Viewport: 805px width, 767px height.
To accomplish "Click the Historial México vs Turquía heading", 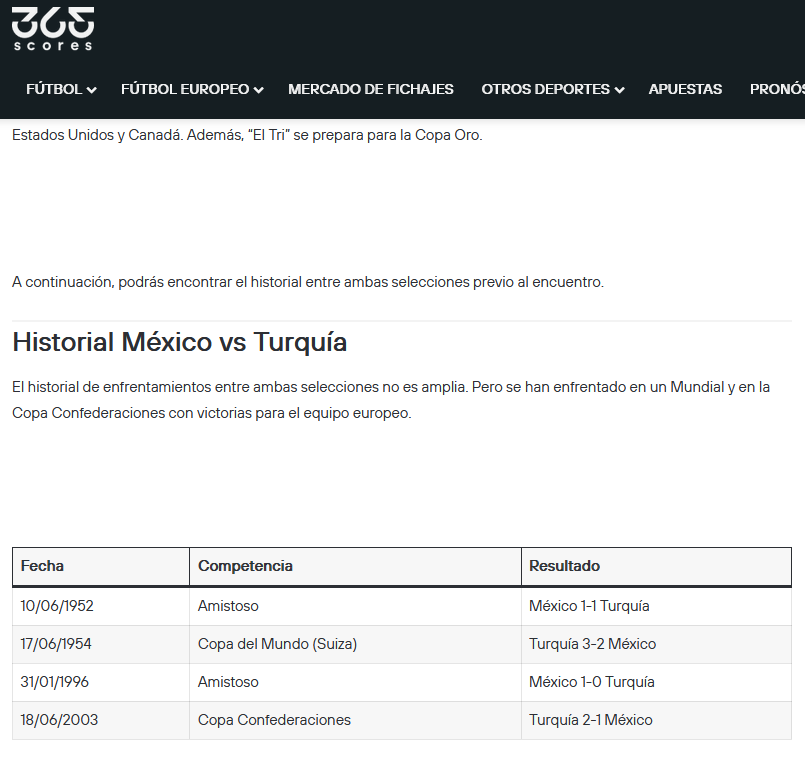I will [180, 342].
